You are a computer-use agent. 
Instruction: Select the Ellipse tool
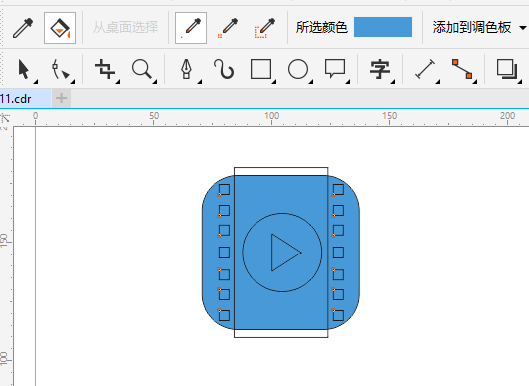coord(298,69)
